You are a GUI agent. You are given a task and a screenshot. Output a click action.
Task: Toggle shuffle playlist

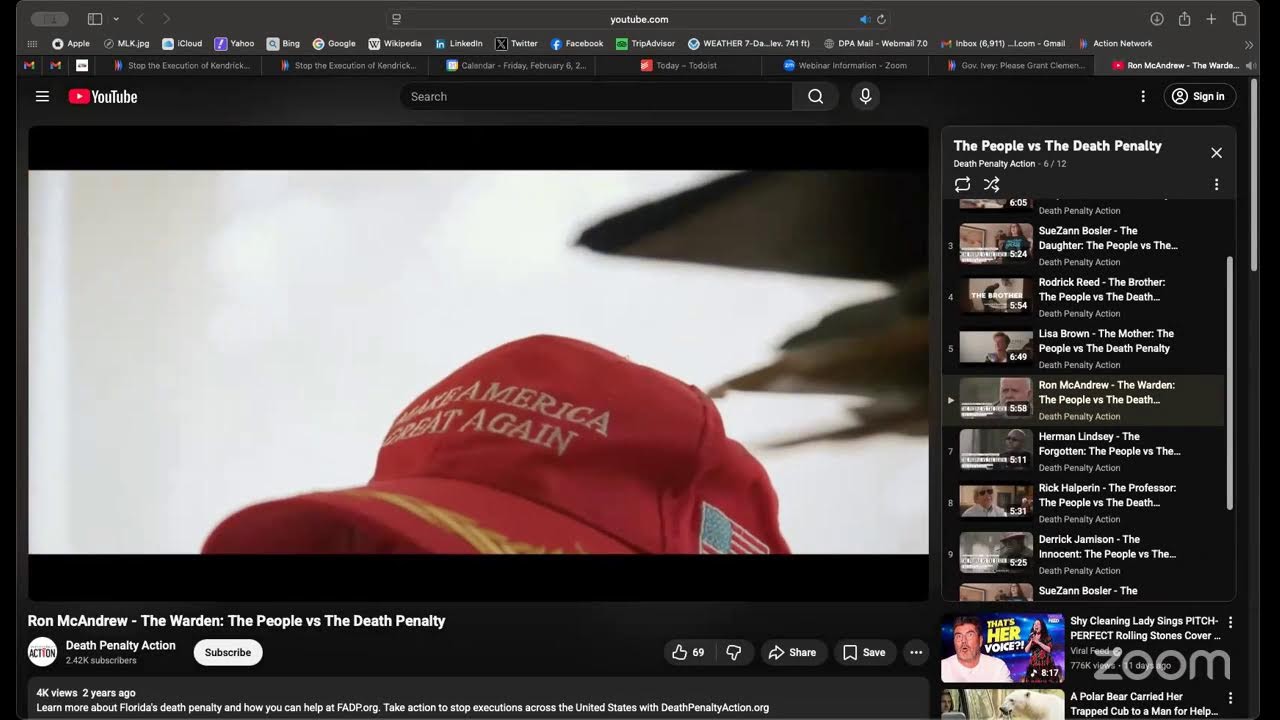(991, 185)
